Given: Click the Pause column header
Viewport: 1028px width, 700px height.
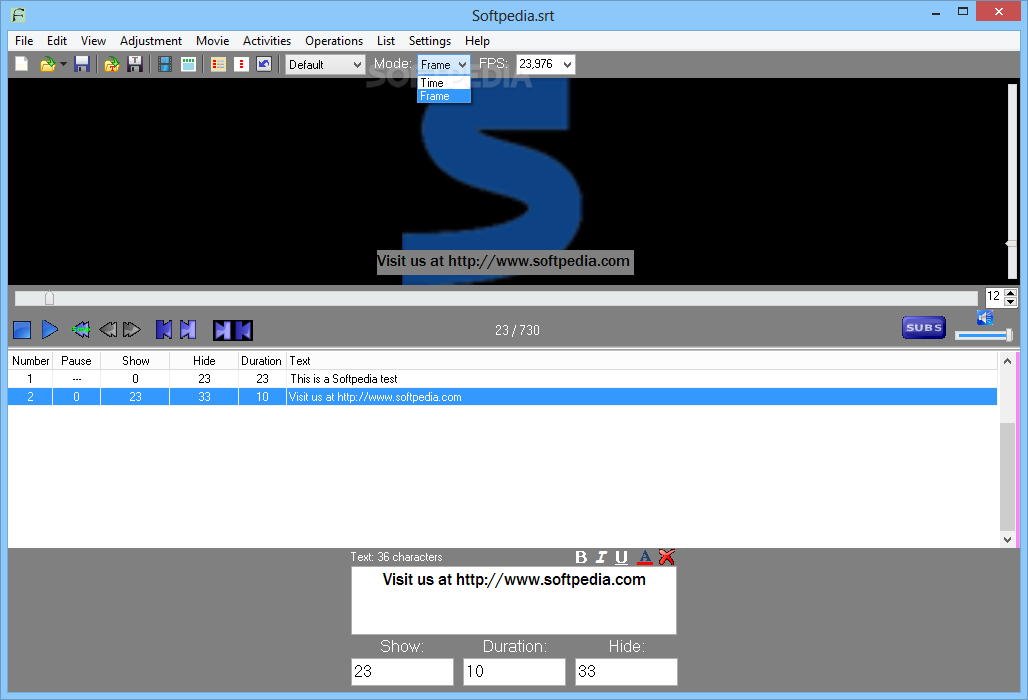Looking at the screenshot, I should [76, 360].
